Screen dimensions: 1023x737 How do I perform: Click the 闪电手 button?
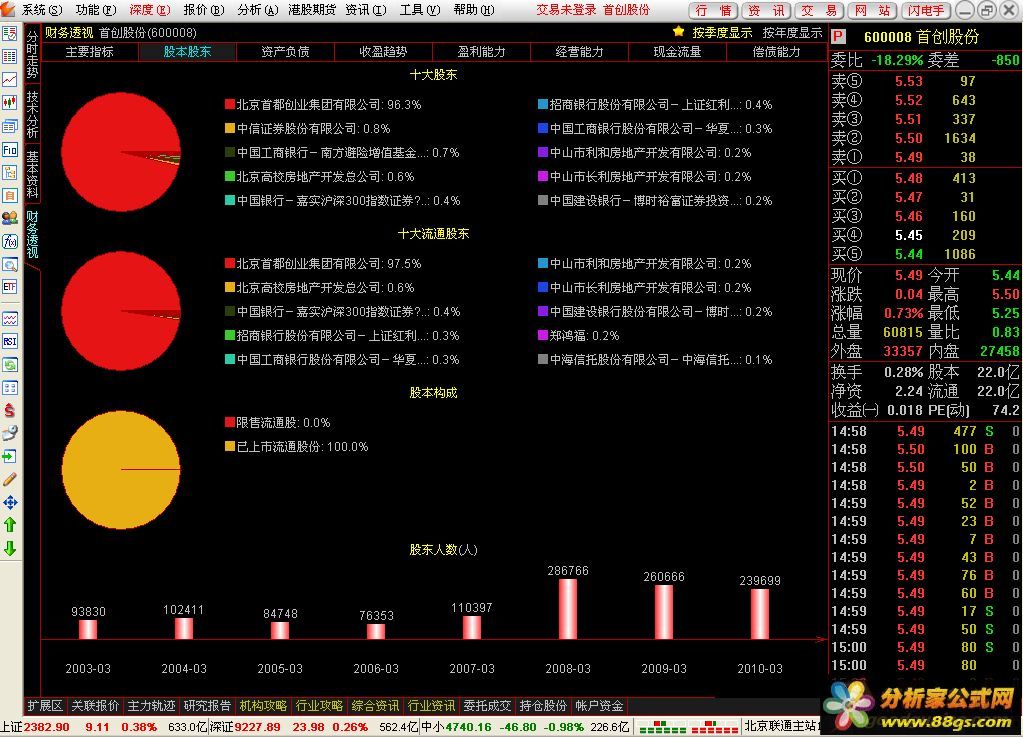click(925, 10)
